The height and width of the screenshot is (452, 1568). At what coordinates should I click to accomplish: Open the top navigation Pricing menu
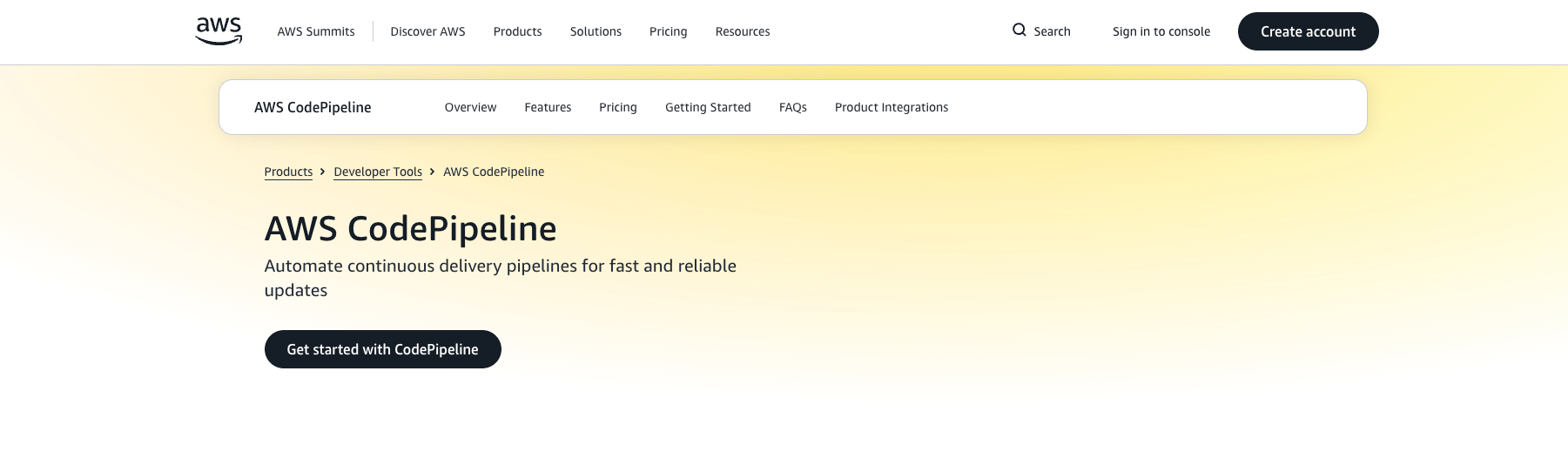(x=668, y=31)
